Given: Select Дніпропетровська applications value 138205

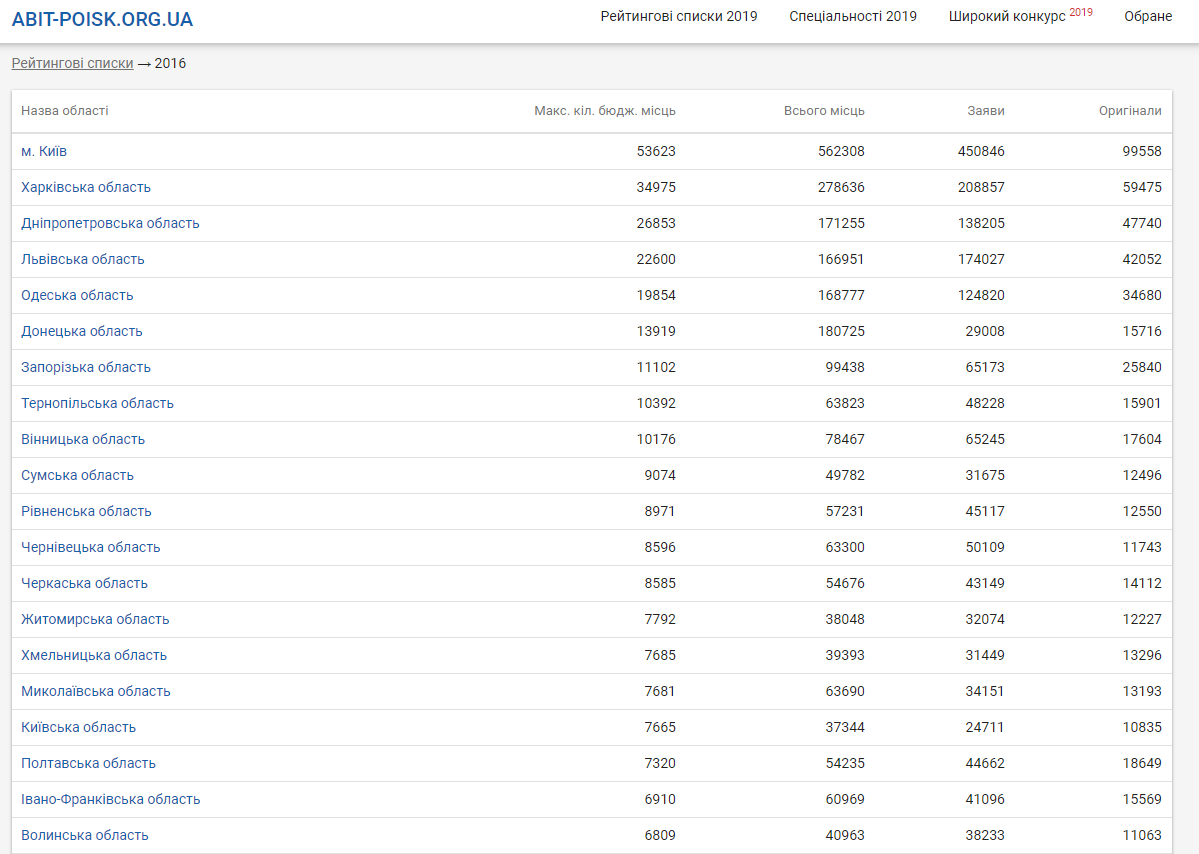Looking at the screenshot, I should coord(981,223).
